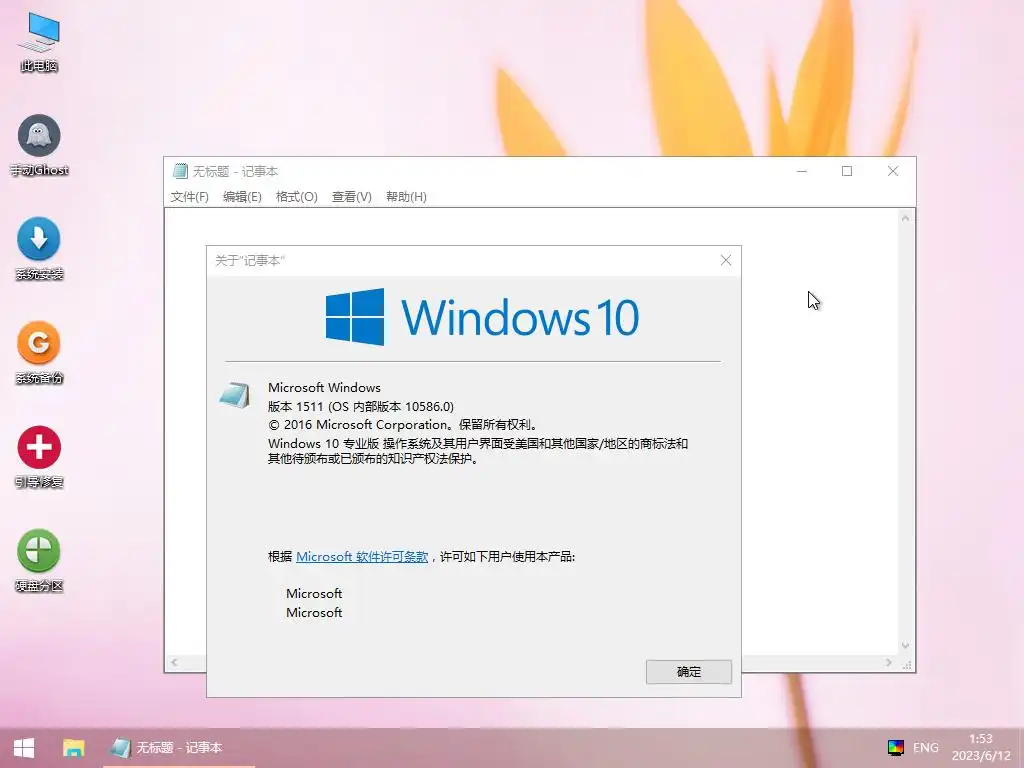
Task: Click Notepad vertical scrollbar up arrow
Action: coord(905,218)
